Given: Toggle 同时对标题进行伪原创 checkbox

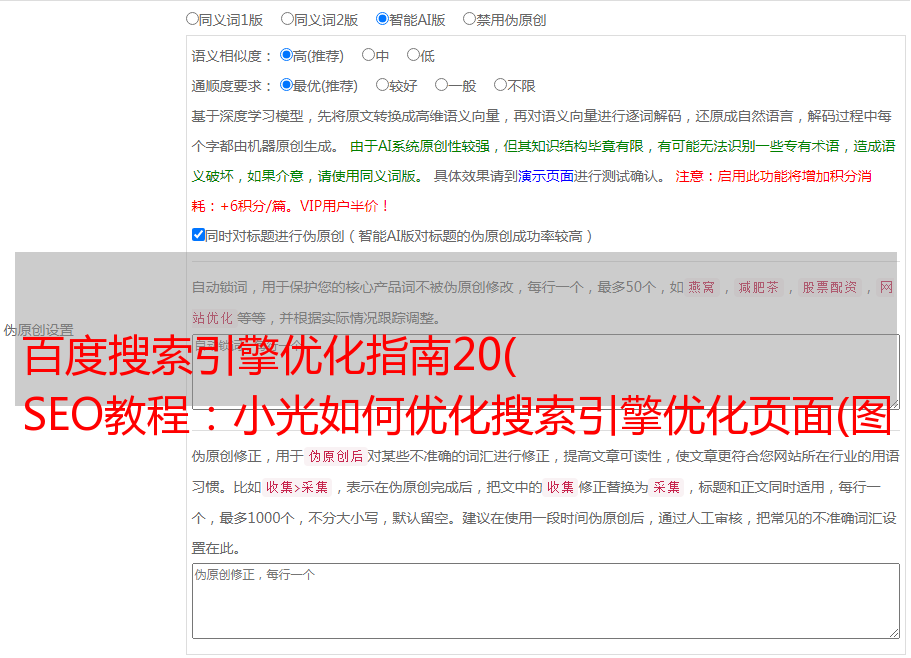Looking at the screenshot, I should click(198, 235).
